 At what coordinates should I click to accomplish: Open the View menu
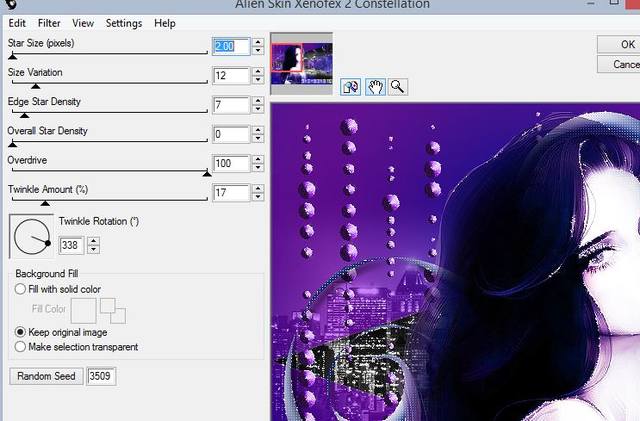point(83,23)
